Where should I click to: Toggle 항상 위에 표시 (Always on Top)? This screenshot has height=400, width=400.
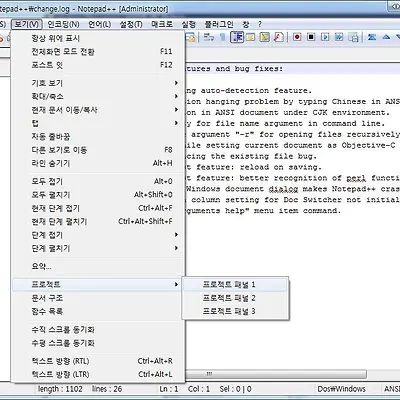(x=98, y=38)
